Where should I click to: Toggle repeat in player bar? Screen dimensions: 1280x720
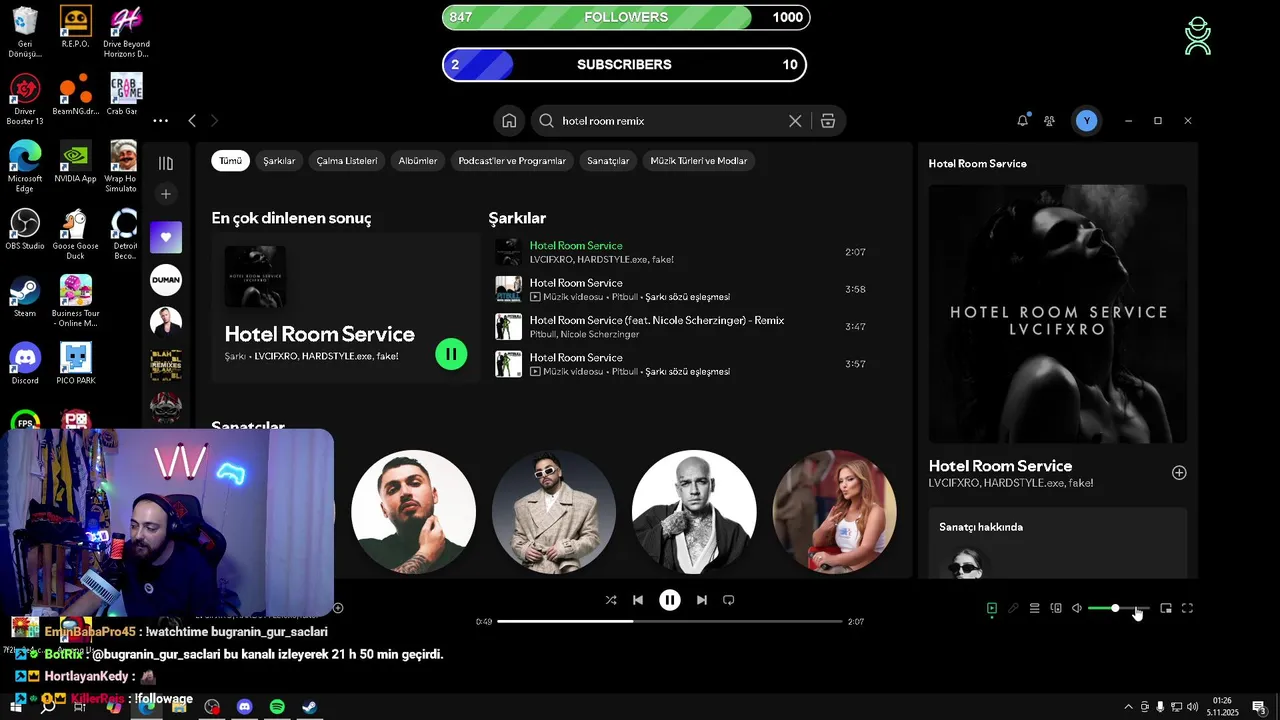click(729, 600)
